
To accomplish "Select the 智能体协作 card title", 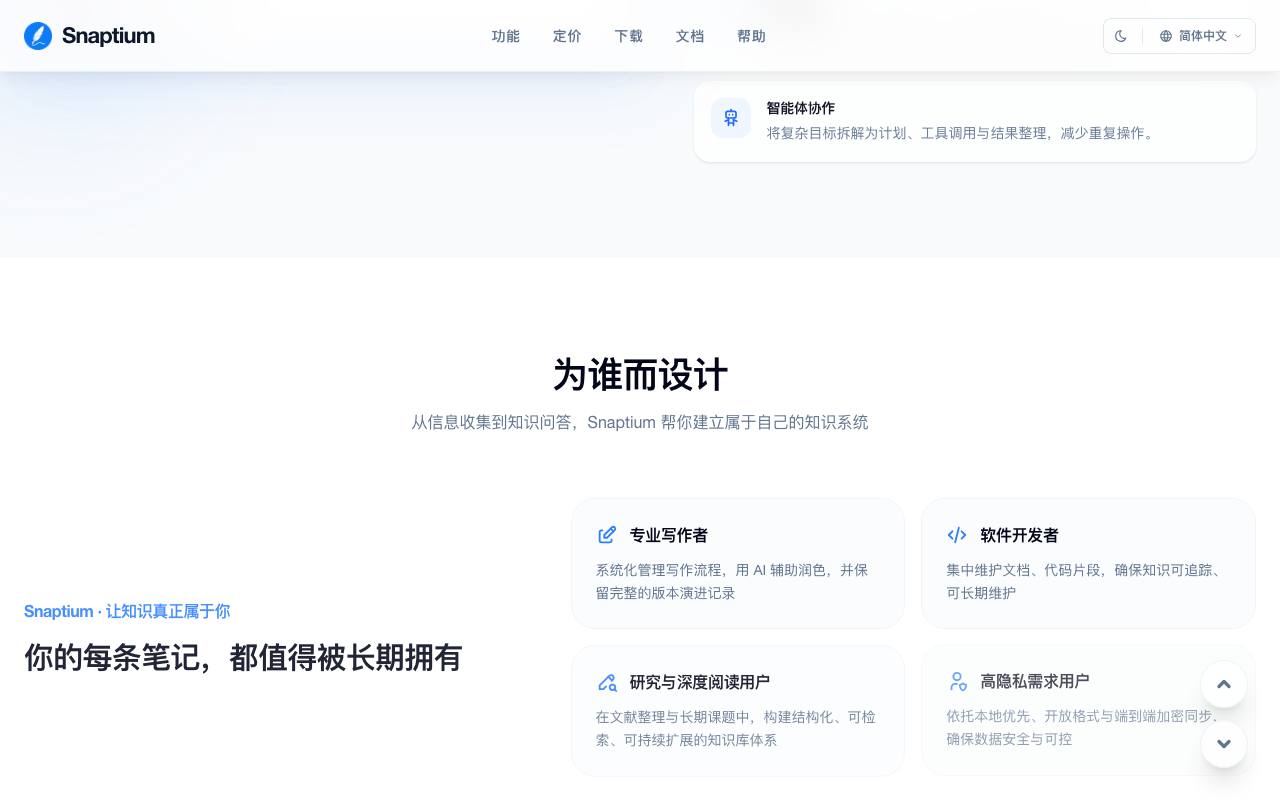I will (x=801, y=108).
